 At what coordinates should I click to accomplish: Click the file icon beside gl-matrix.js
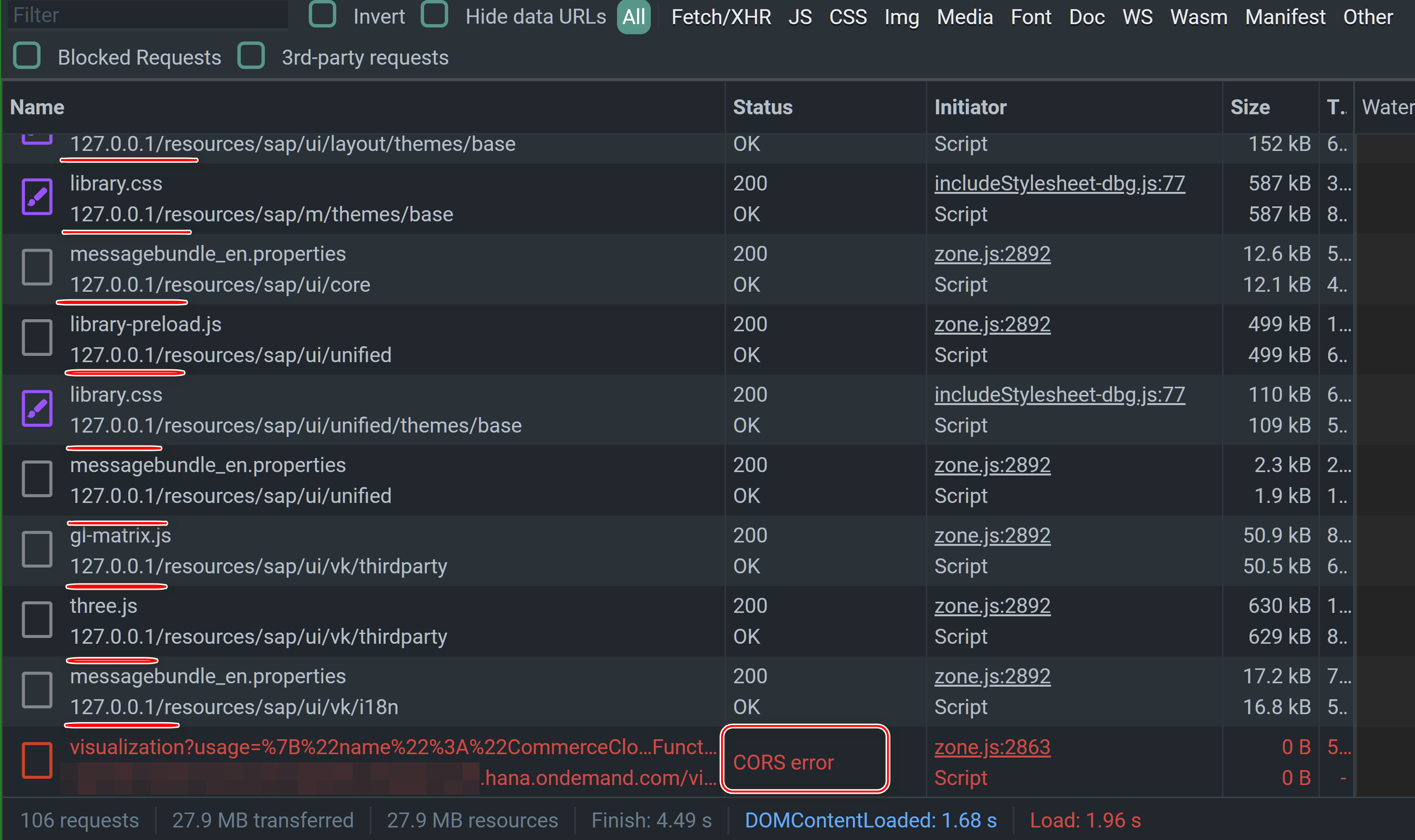click(37, 549)
